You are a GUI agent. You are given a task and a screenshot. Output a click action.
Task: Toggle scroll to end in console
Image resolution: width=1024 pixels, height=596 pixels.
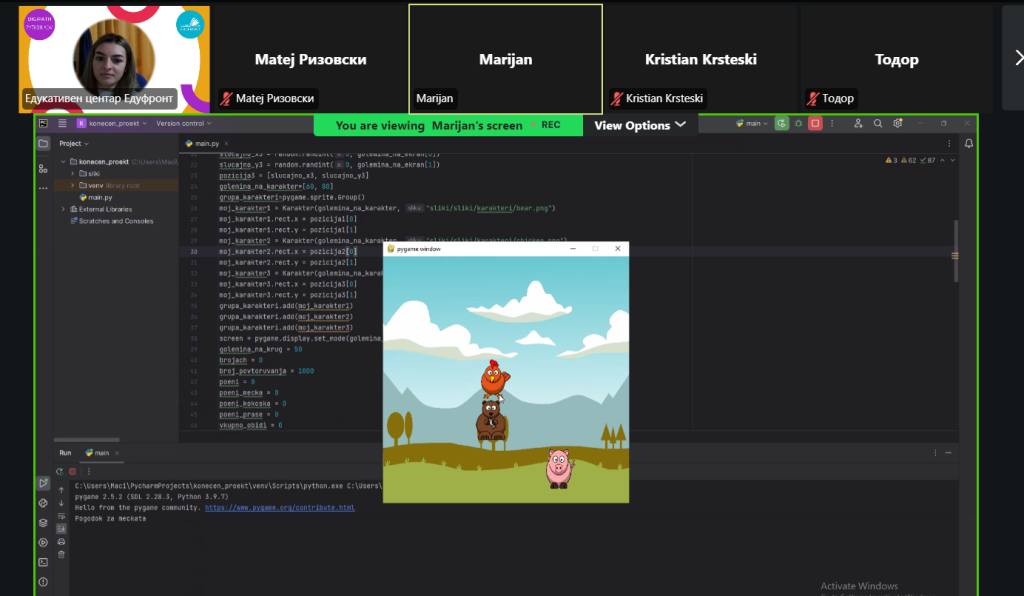[x=62, y=528]
